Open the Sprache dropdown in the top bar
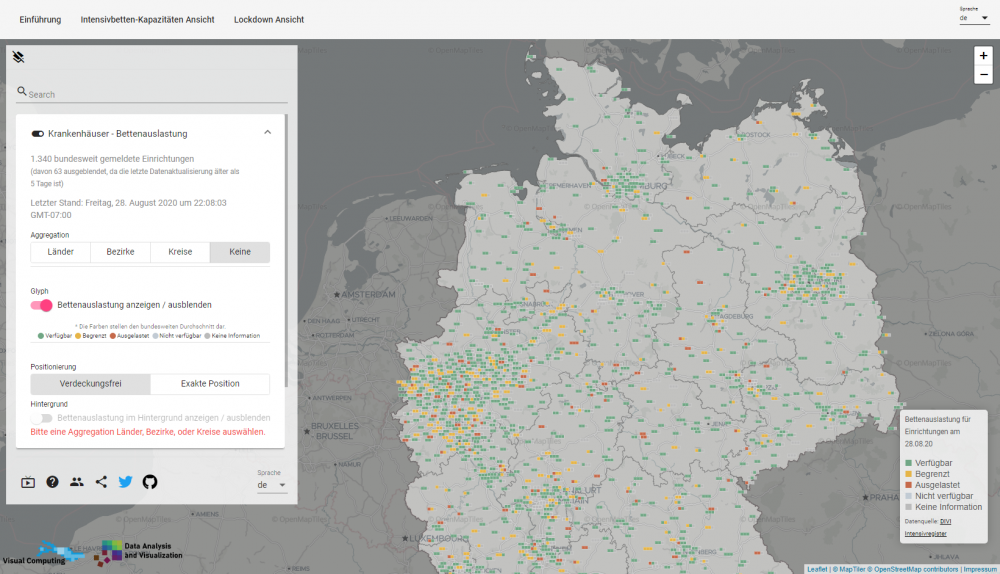The image size is (1000, 574). 974,18
